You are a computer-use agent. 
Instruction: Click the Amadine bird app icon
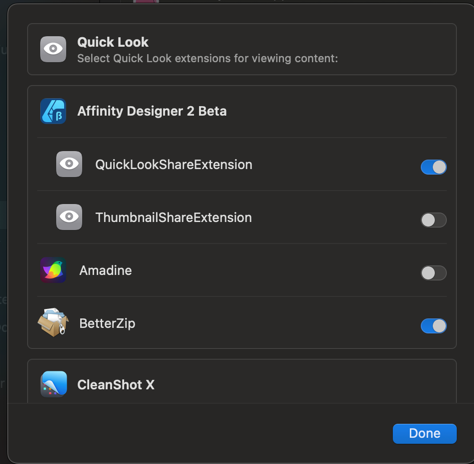pyautogui.click(x=53, y=270)
